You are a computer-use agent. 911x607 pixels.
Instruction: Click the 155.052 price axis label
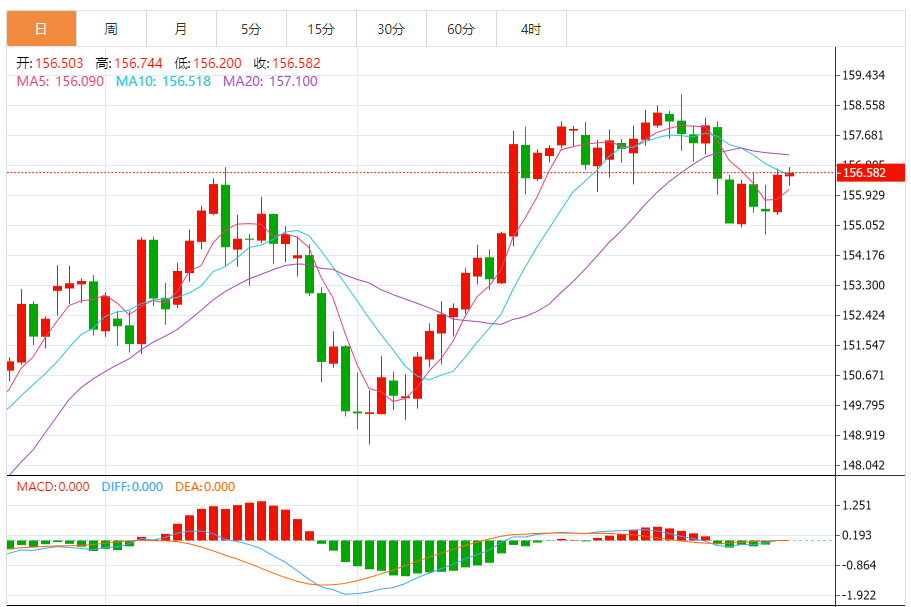click(863, 225)
